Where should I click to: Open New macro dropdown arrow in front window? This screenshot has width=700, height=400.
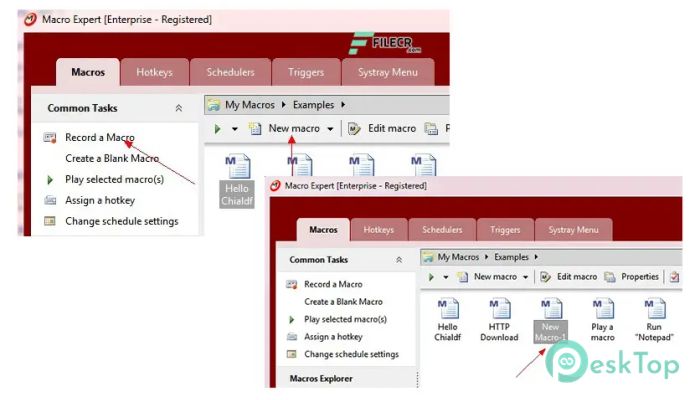click(x=525, y=277)
